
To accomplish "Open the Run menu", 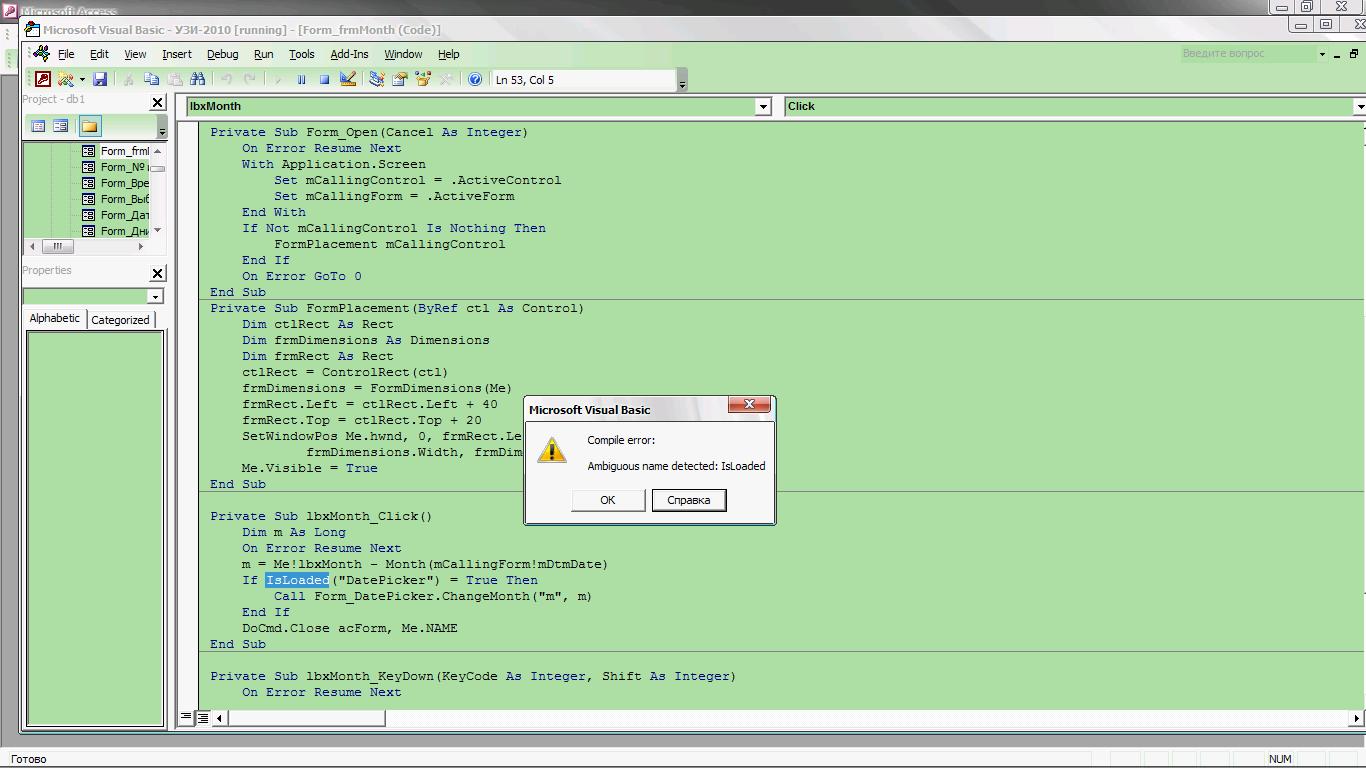I will point(264,54).
